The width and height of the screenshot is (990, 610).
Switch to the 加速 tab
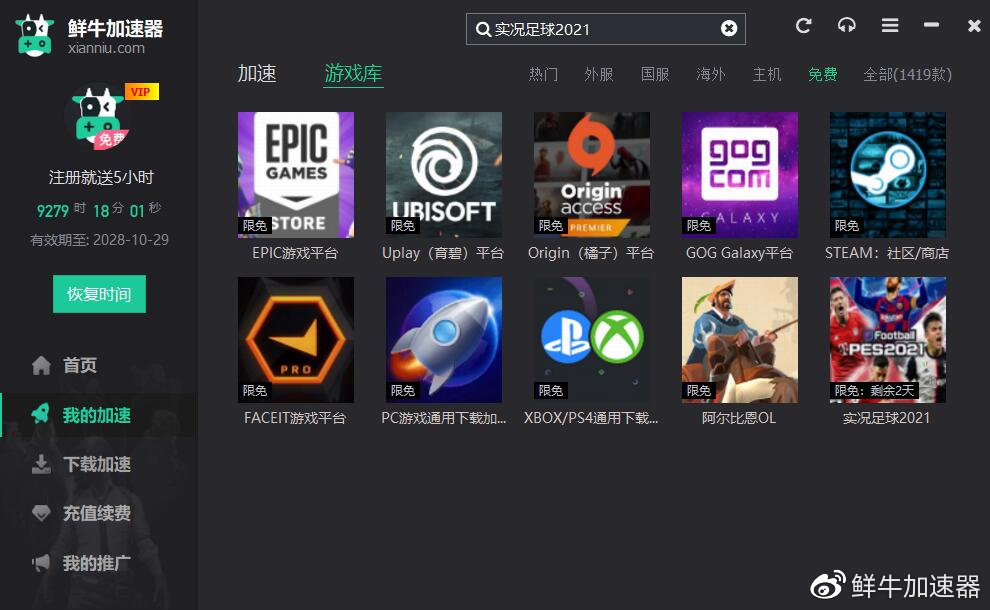pyautogui.click(x=258, y=72)
